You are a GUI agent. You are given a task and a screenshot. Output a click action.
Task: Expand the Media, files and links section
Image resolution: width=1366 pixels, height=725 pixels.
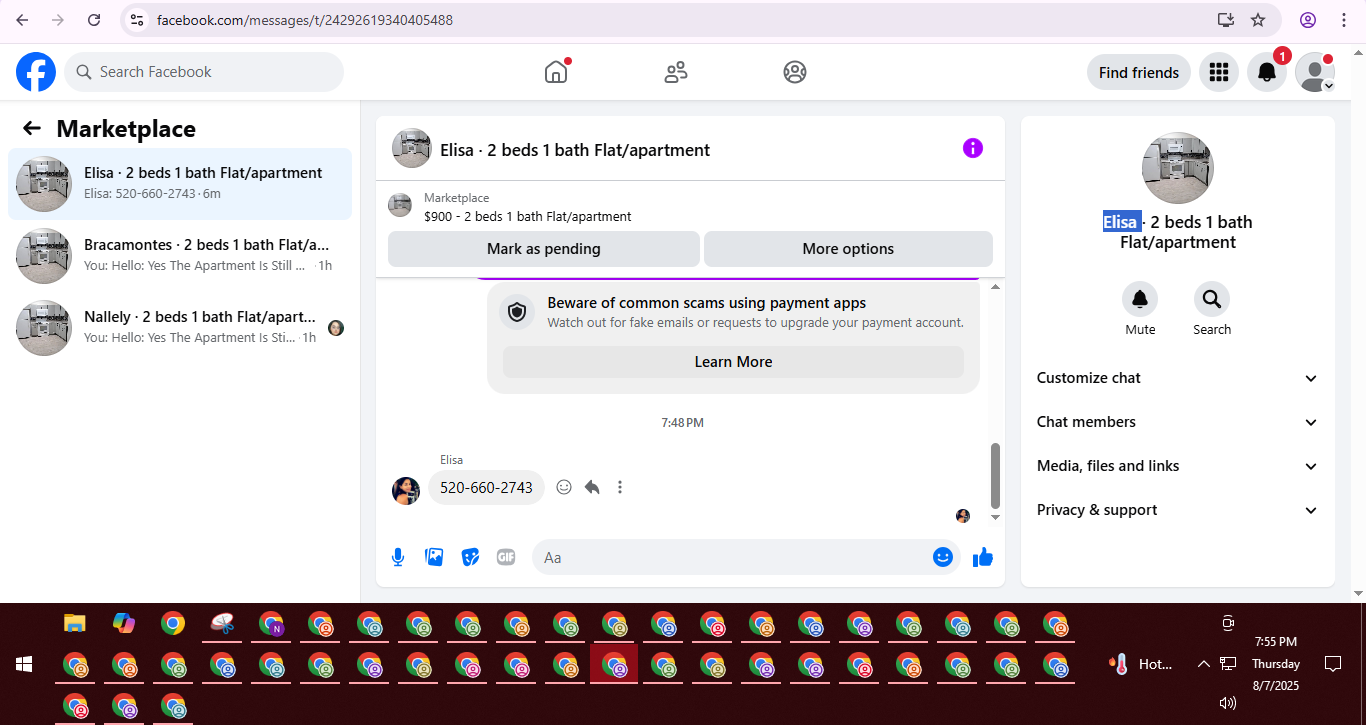[x=1178, y=466]
